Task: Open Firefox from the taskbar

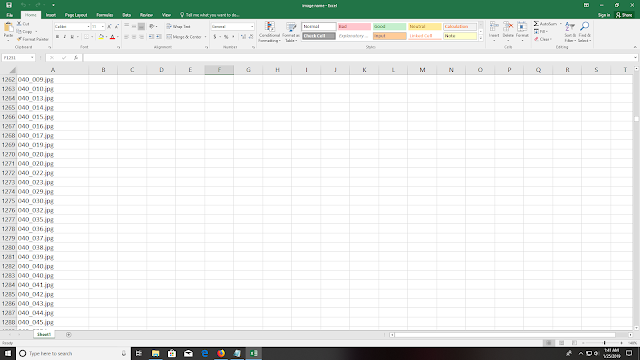Action: click(221, 353)
